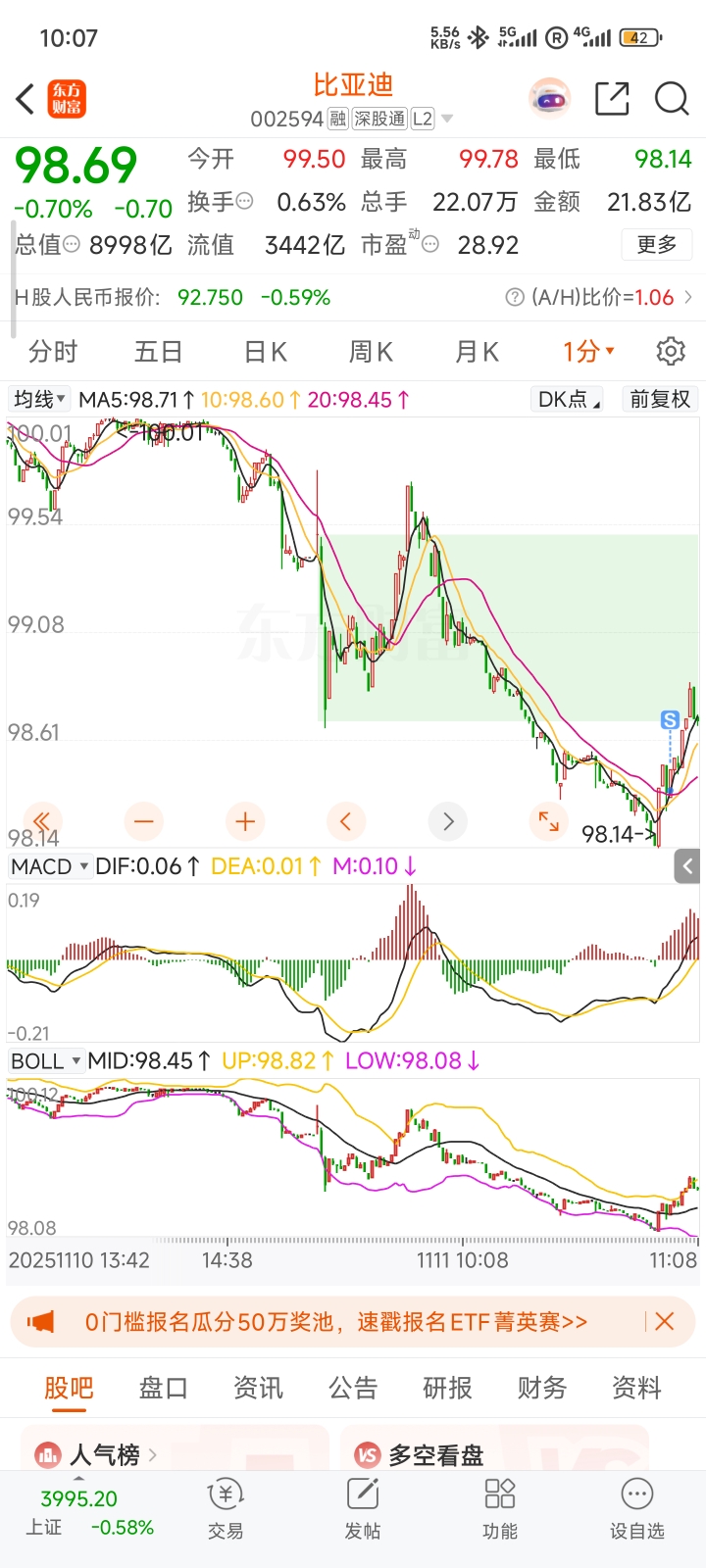Tap the current price 98.69
The image size is (706, 1568).
coord(76,165)
